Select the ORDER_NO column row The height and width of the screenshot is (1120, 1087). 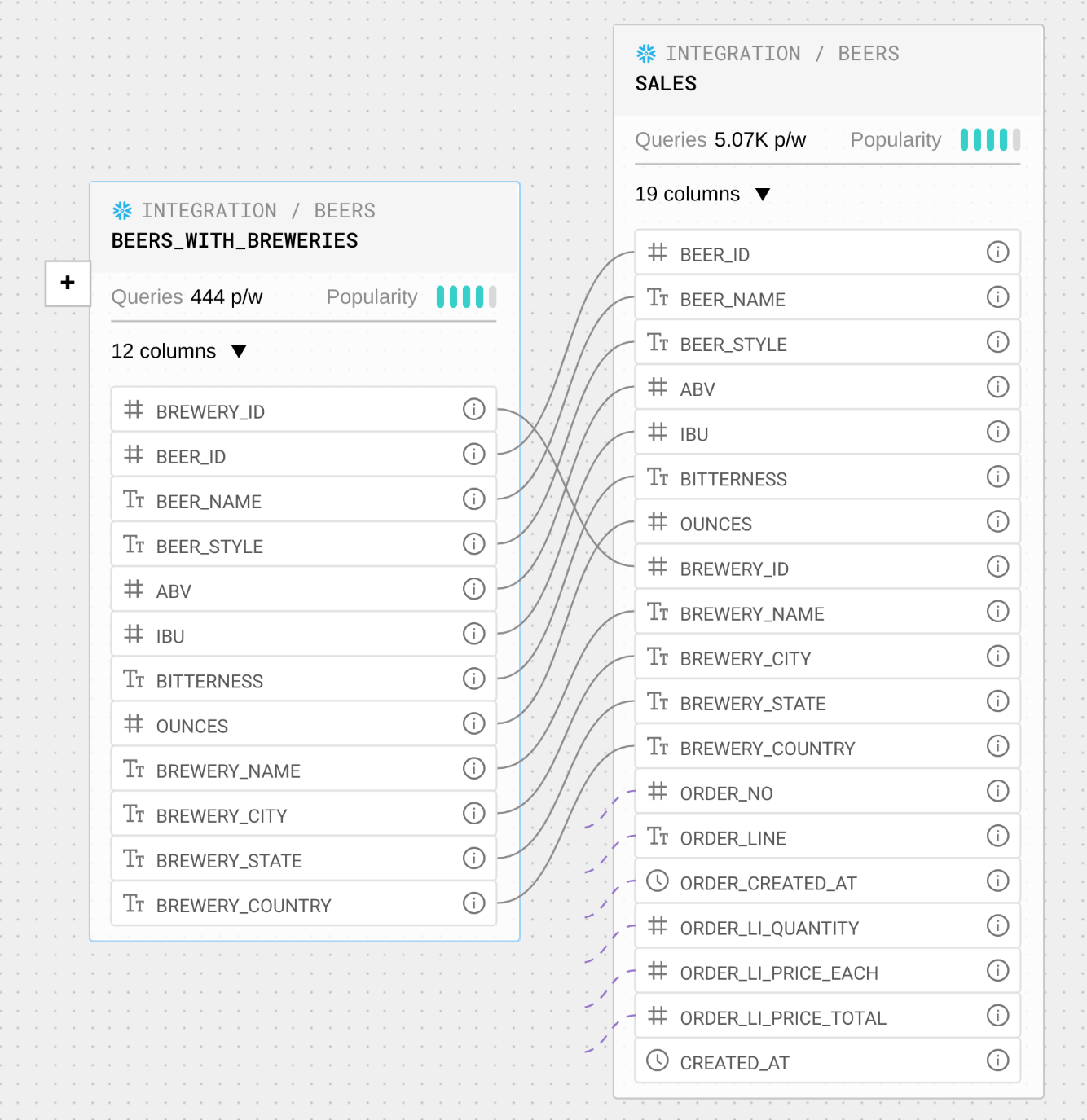(x=815, y=793)
